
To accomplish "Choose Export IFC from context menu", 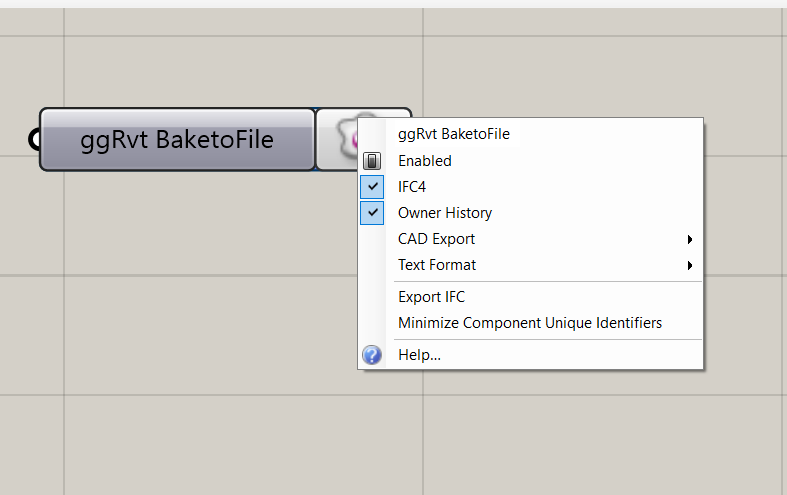I will point(531,297).
